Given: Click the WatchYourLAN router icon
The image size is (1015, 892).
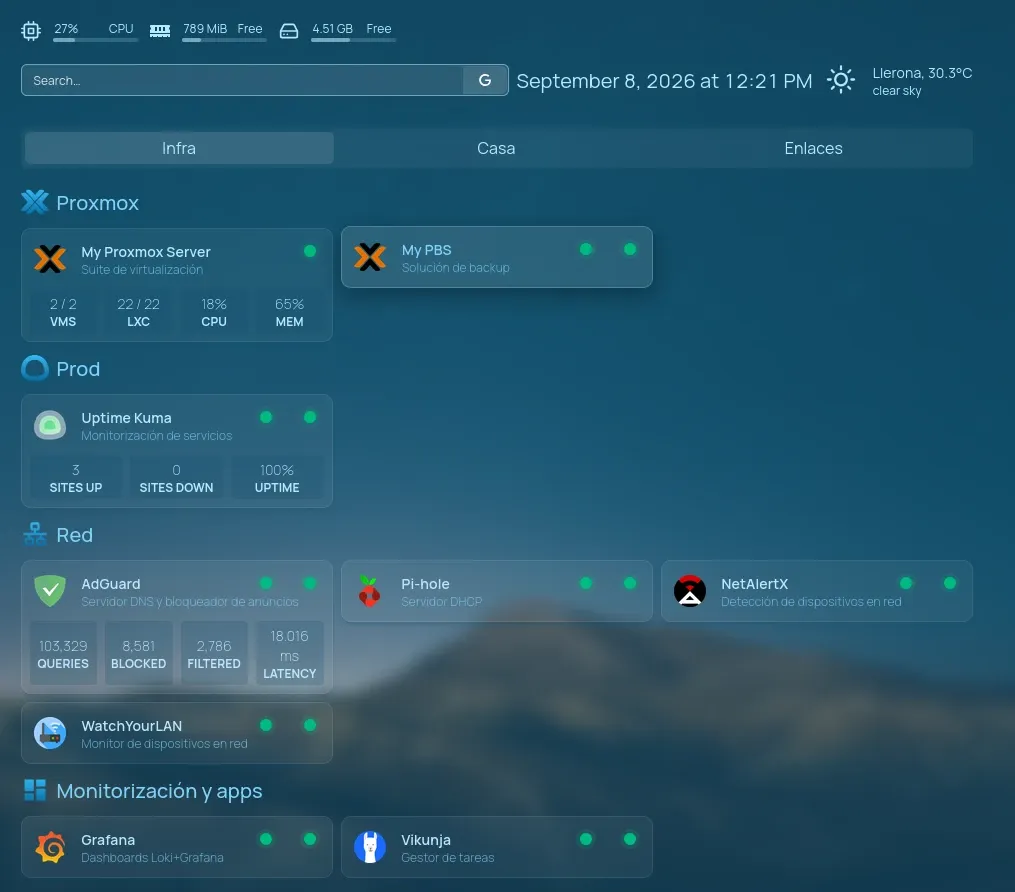Looking at the screenshot, I should (x=50, y=733).
